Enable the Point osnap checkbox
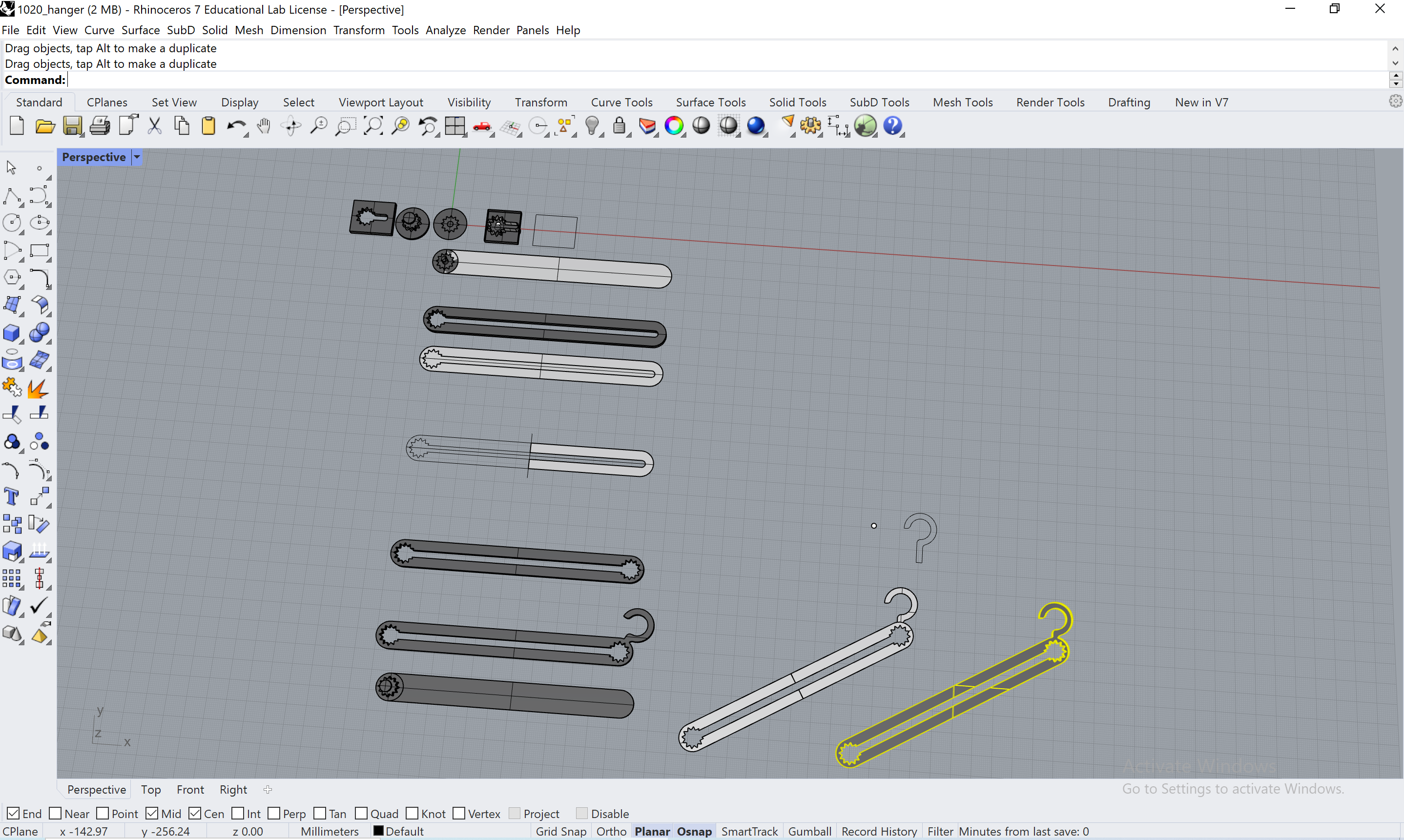1404x840 pixels. click(103, 813)
